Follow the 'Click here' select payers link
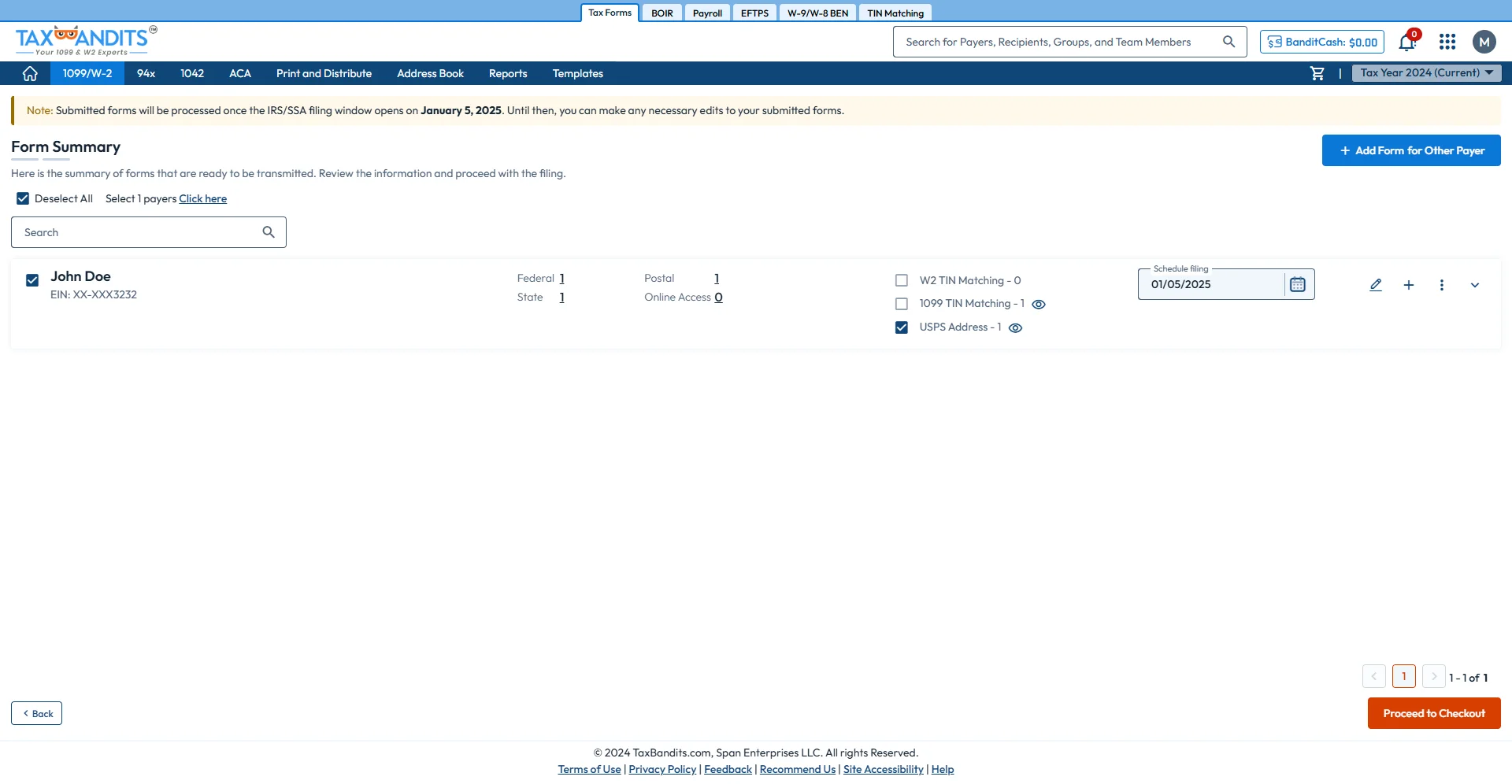 (203, 198)
